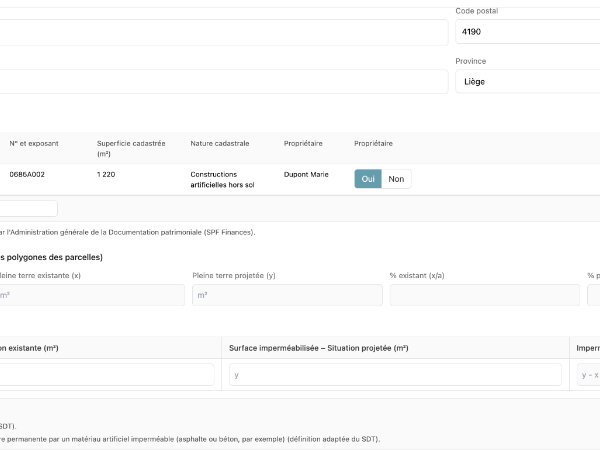Image resolution: width=600 pixels, height=450 pixels.
Task: Select Oui for Propriétaire
Action: [x=368, y=179]
